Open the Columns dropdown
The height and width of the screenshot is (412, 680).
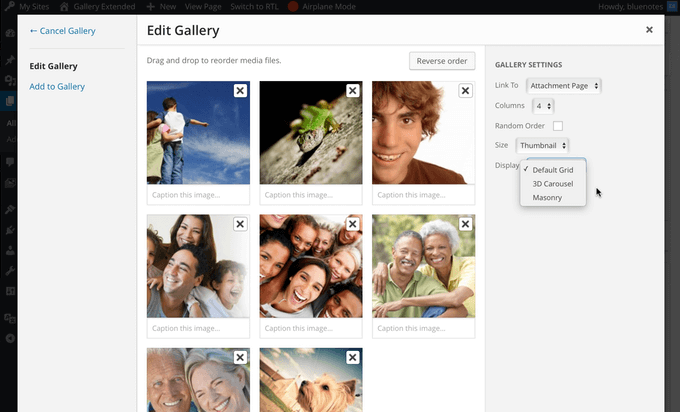[x=543, y=106]
